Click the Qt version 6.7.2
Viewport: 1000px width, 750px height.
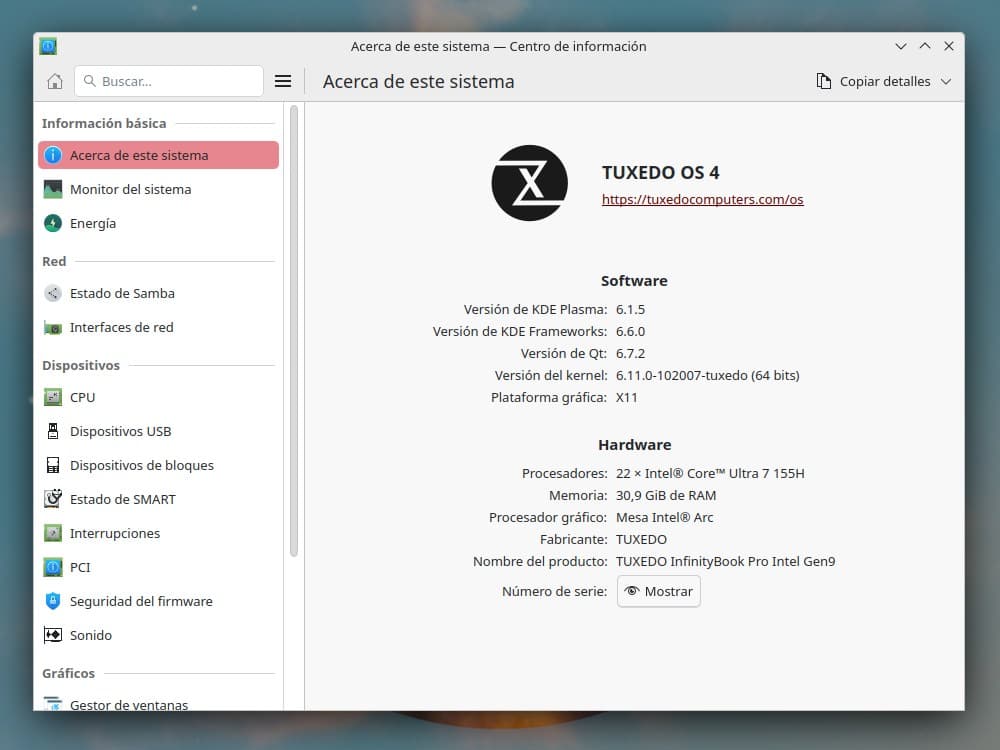coord(630,353)
